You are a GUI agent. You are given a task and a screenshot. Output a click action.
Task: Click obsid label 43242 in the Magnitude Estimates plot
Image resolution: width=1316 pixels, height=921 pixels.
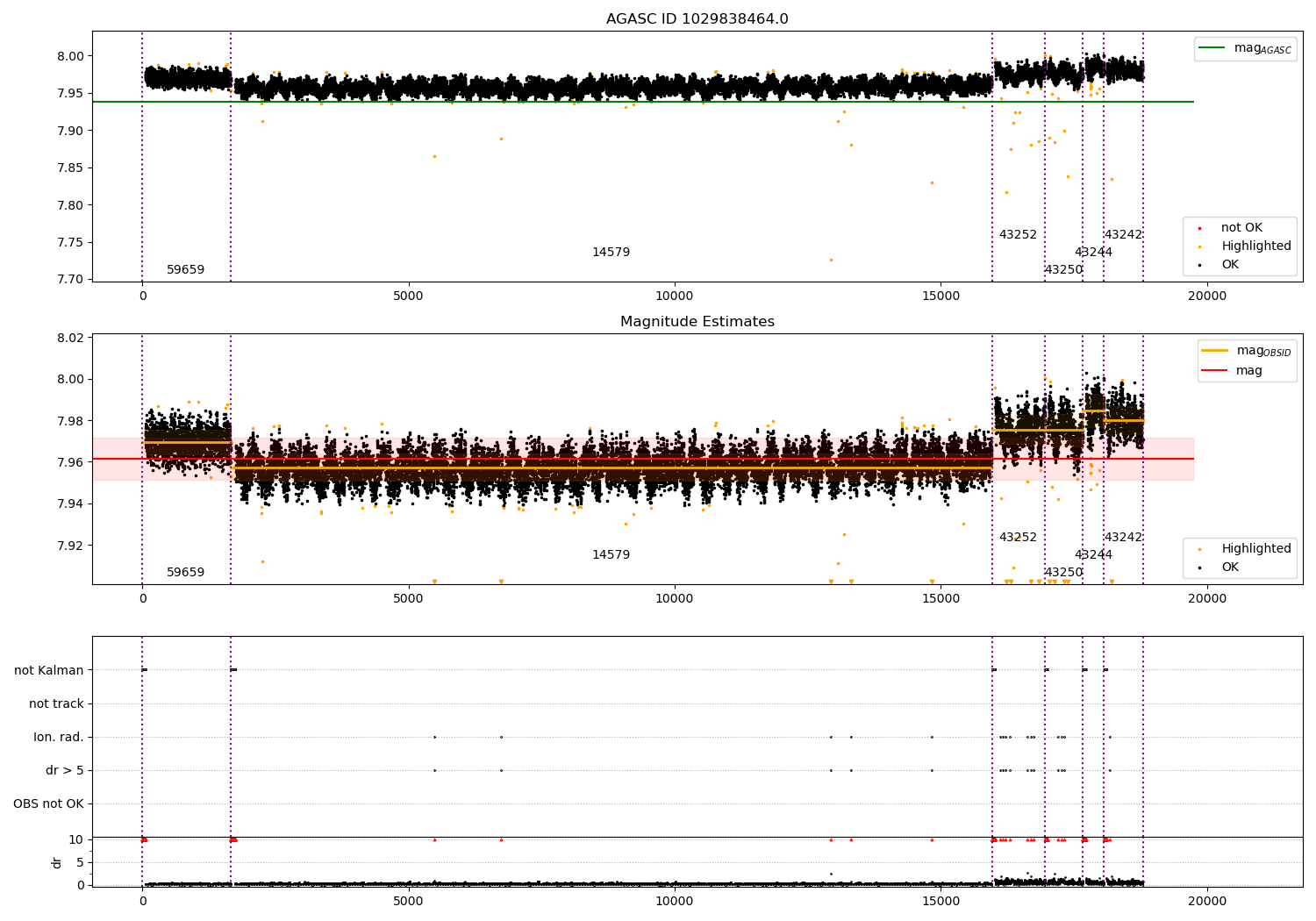click(x=1123, y=538)
